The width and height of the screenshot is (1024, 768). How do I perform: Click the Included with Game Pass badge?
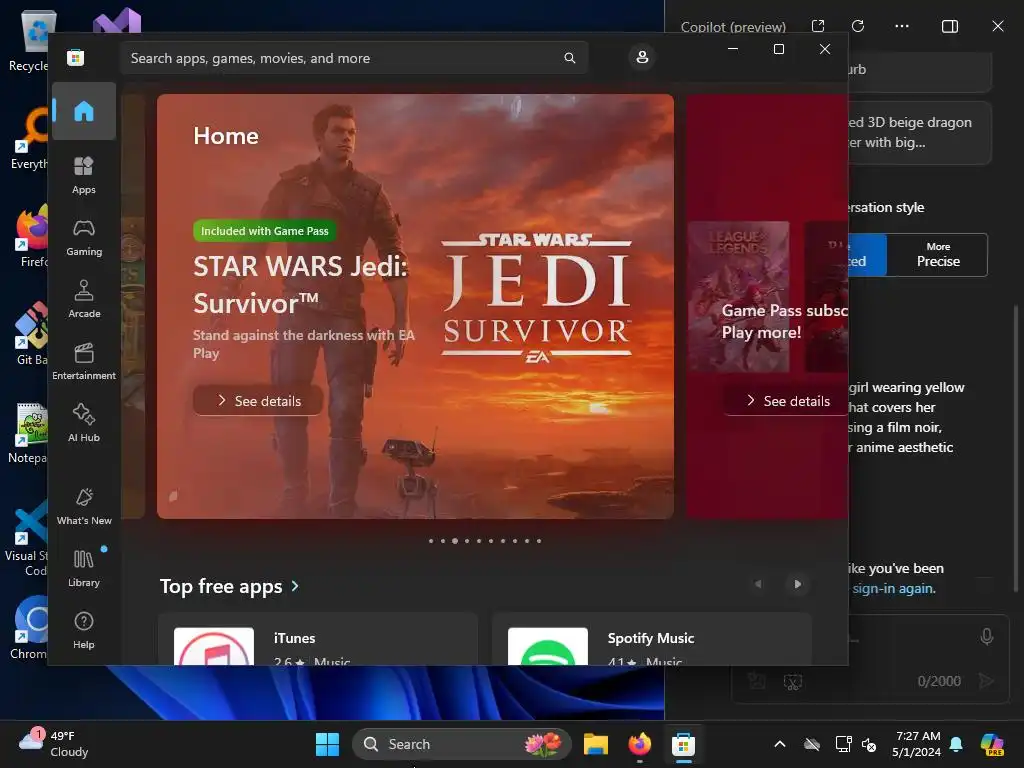[264, 231]
